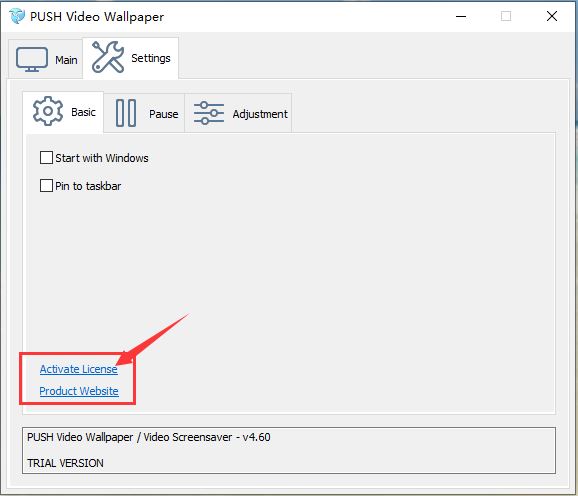
Task: Open the Pause settings tab
Action: coord(144,113)
